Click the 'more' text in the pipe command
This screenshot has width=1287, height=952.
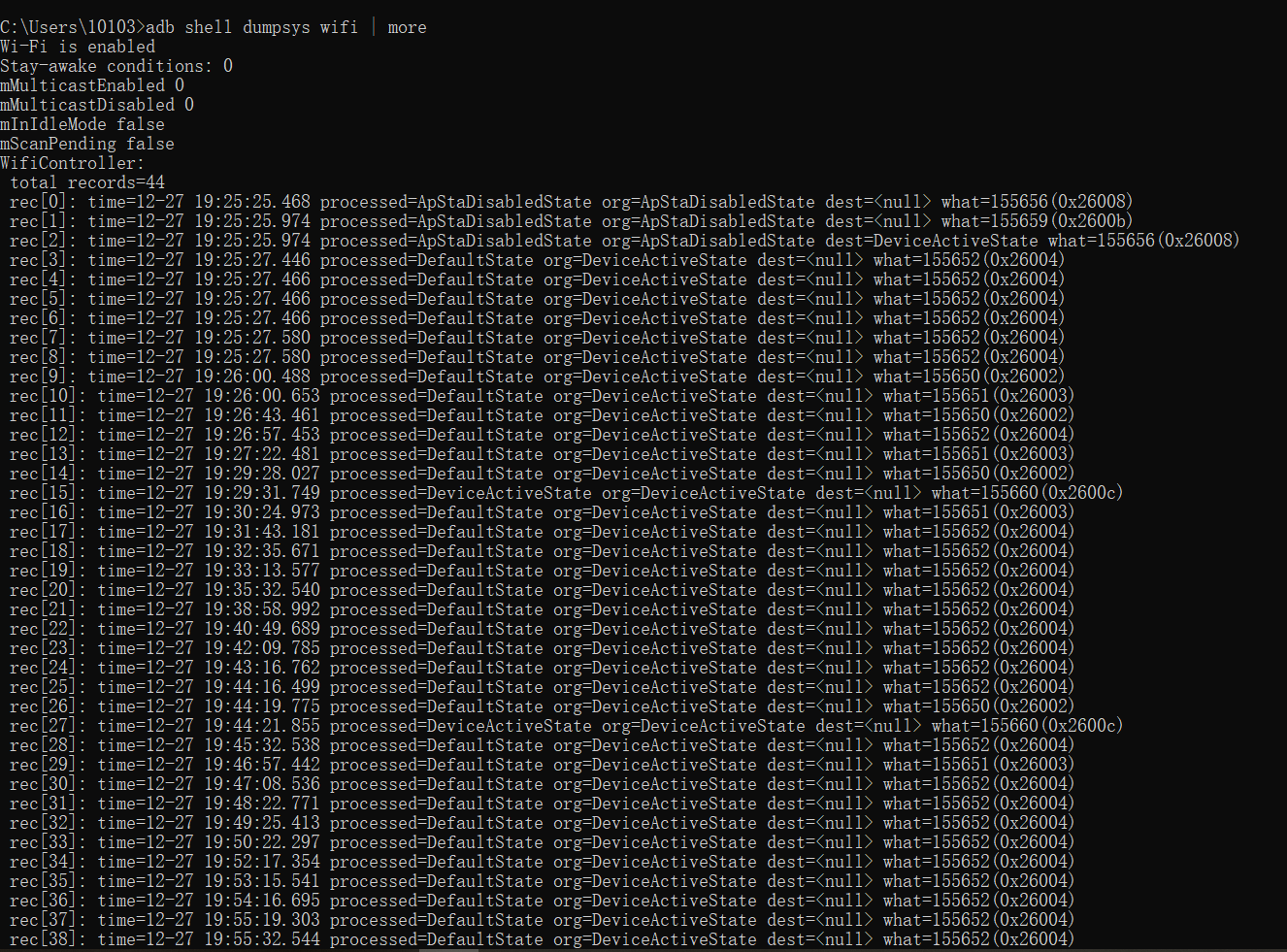[407, 26]
